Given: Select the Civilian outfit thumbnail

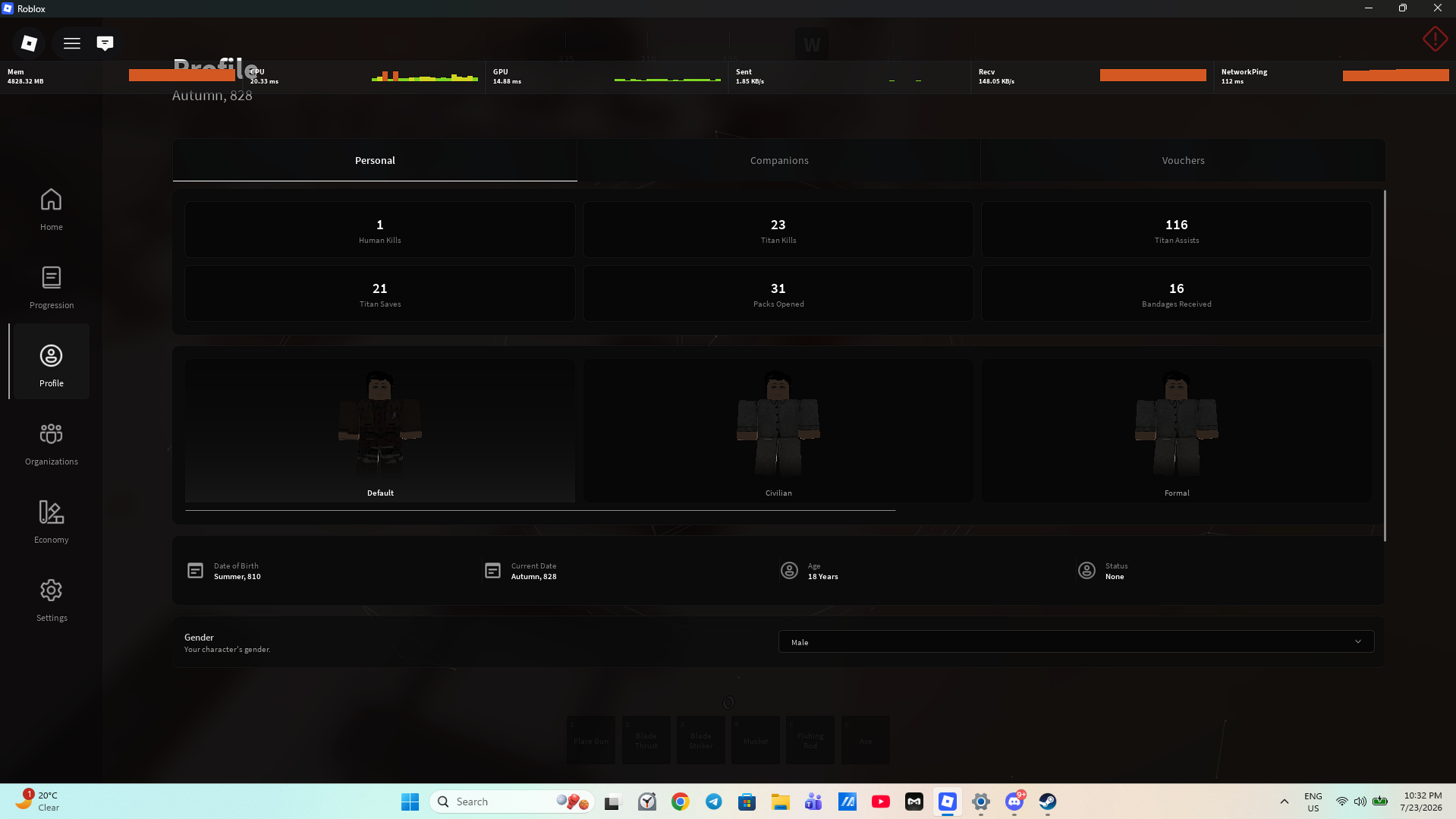Looking at the screenshot, I should coord(778,430).
